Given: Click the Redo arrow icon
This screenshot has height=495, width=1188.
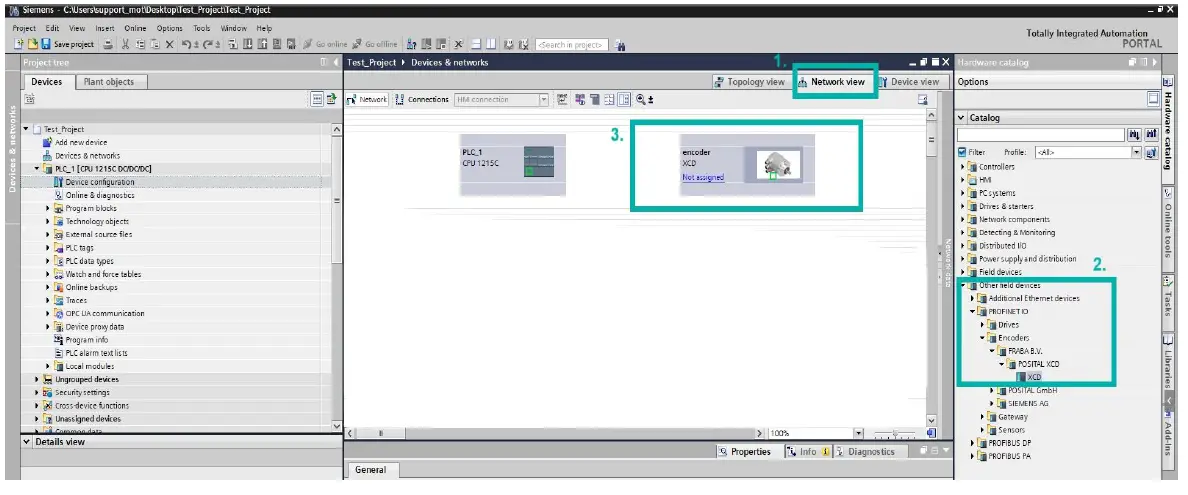Looking at the screenshot, I should (208, 44).
